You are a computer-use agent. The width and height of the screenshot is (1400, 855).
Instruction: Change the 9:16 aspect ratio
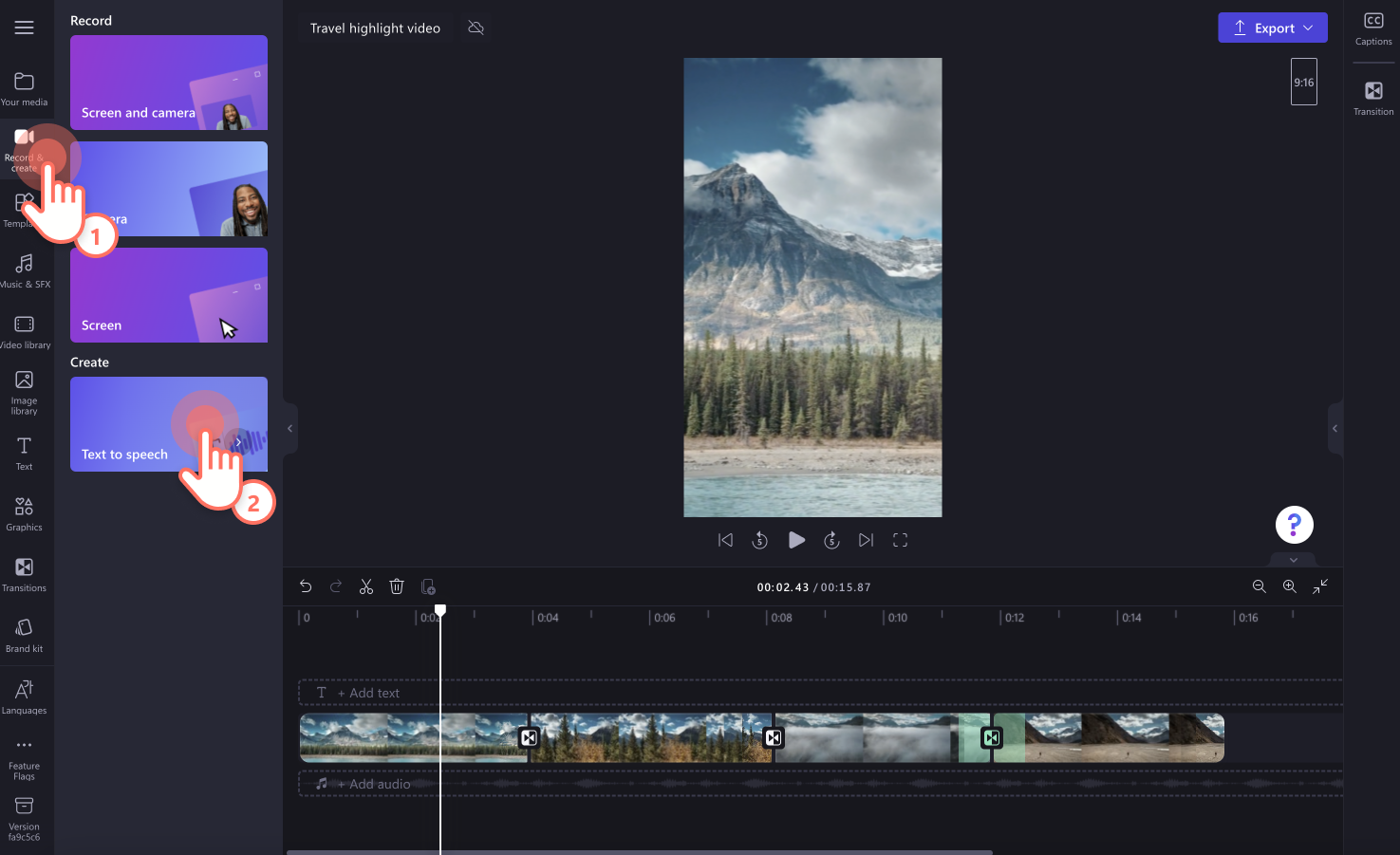[x=1304, y=82]
